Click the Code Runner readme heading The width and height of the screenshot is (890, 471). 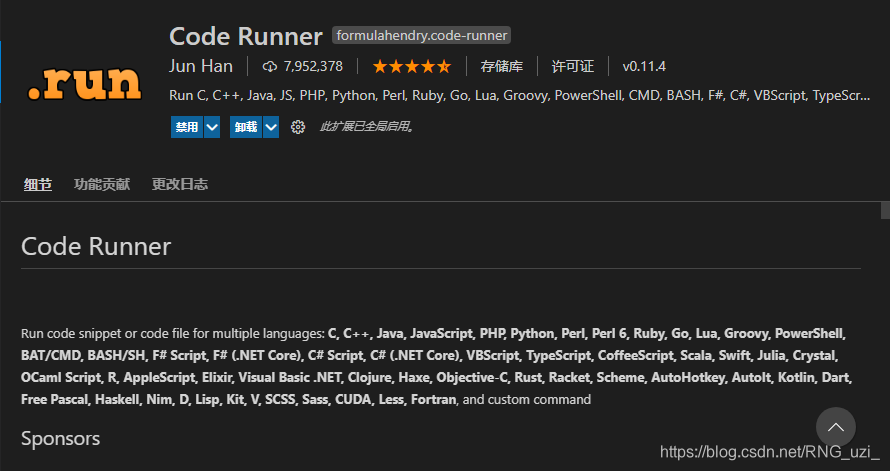(96, 247)
